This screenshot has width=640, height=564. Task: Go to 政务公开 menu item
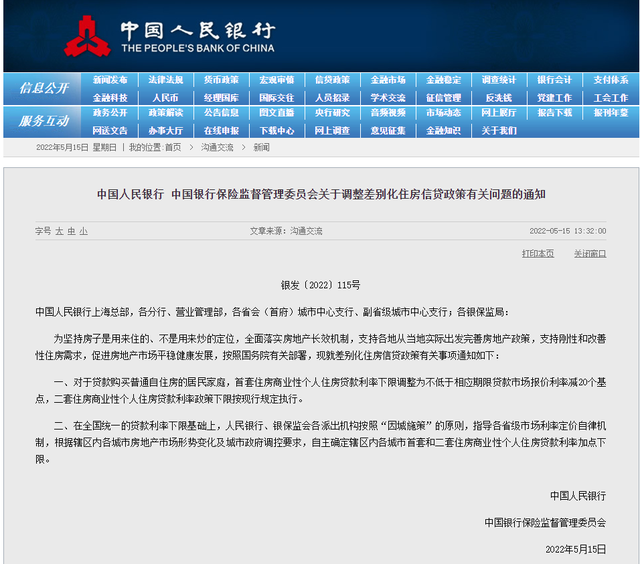pyautogui.click(x=110, y=113)
